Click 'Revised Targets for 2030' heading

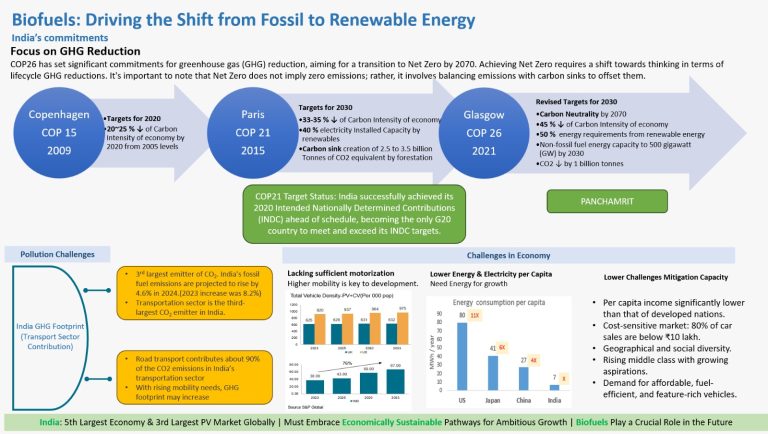(576, 102)
